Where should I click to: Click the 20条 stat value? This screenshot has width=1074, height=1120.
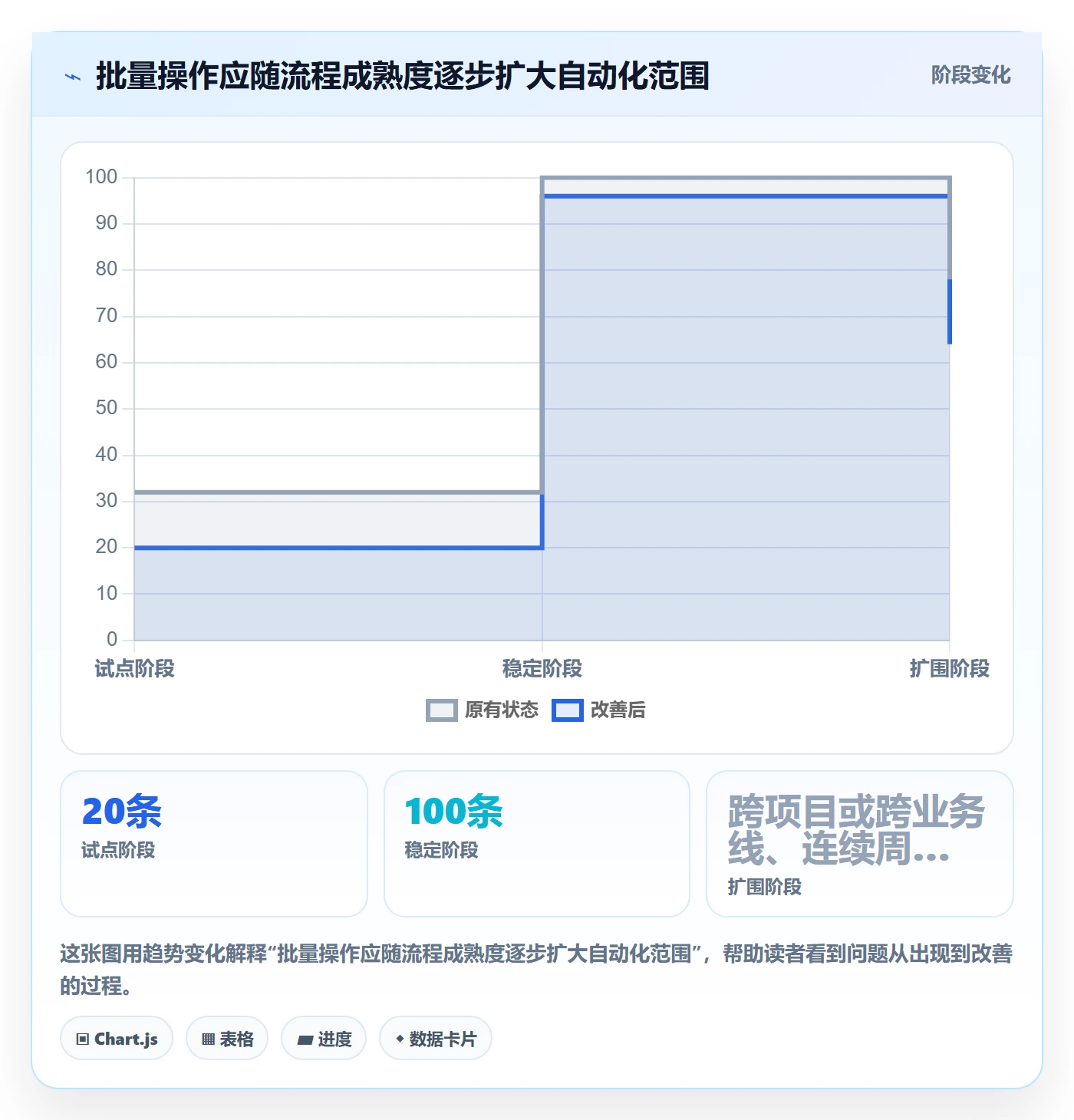[122, 811]
